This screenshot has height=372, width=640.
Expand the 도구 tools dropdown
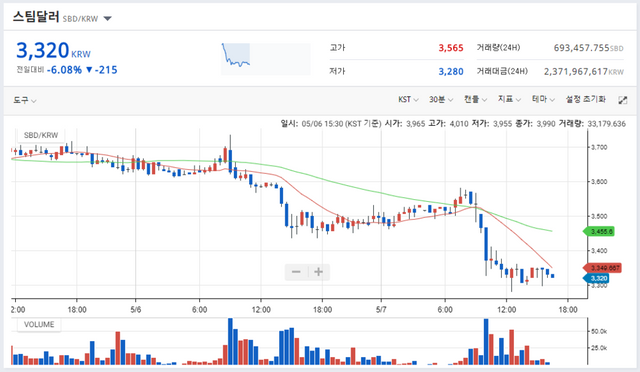(x=25, y=100)
